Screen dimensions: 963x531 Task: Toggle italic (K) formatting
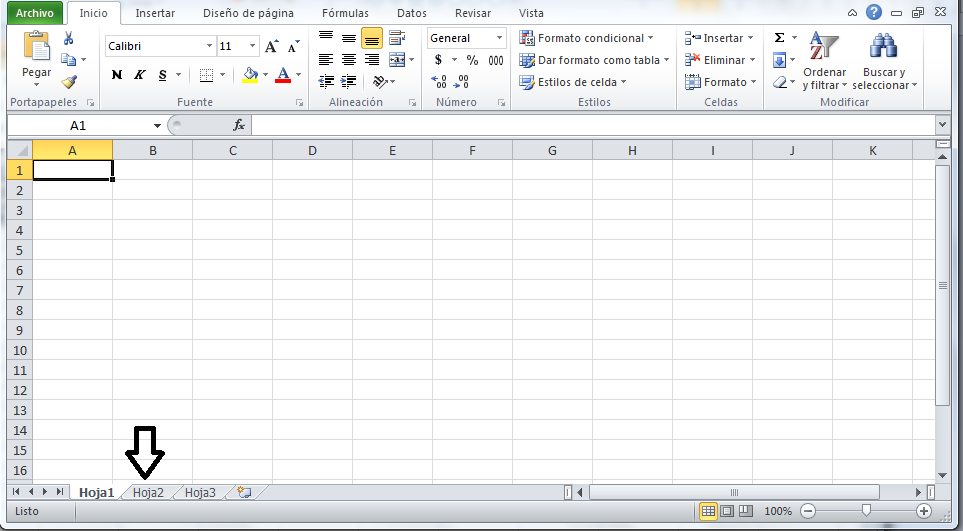pyautogui.click(x=139, y=75)
